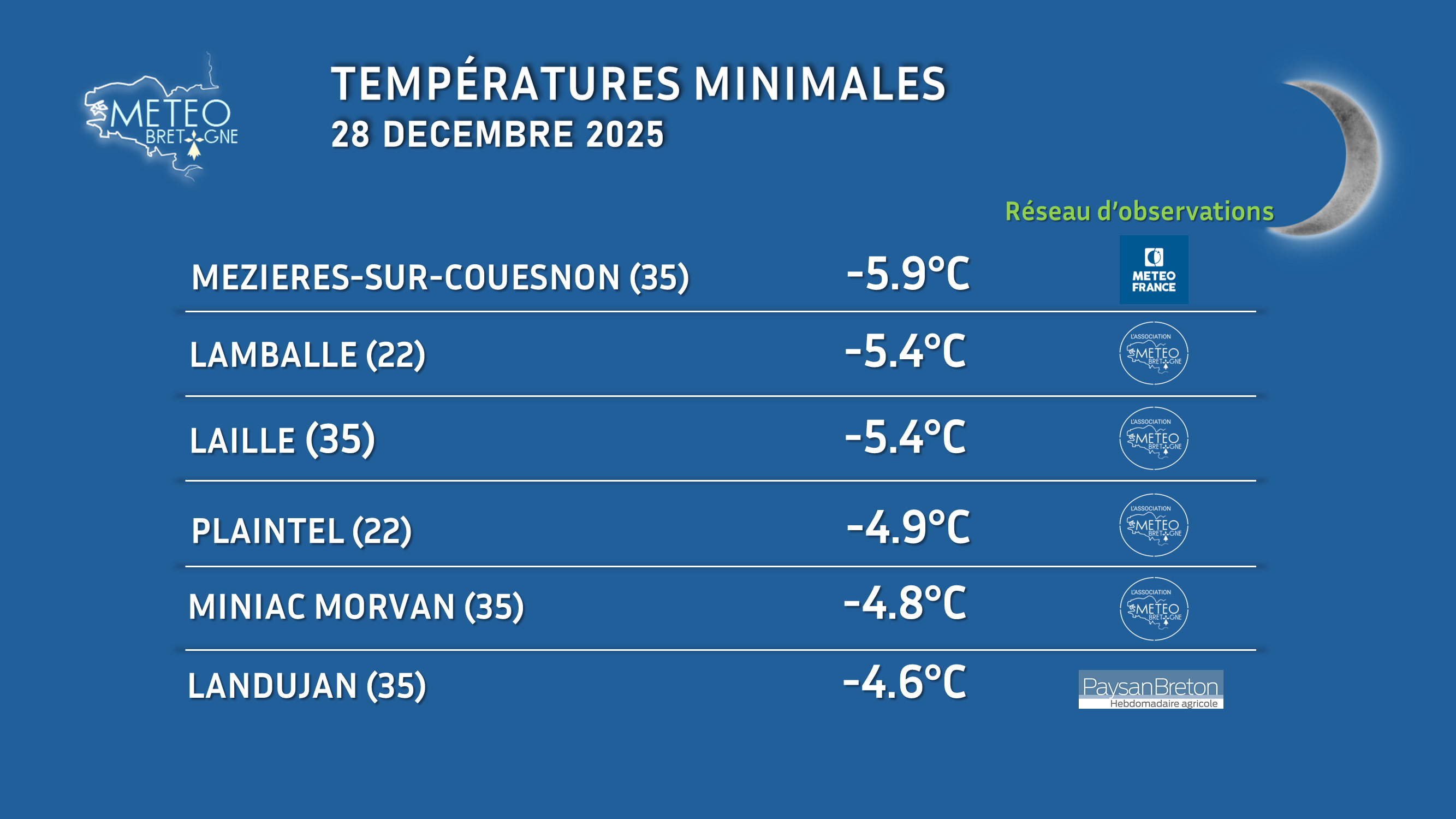The height and width of the screenshot is (819, 1456).
Task: Select the Mezieres-sur-Couesnon (35) station name
Action: point(439,277)
